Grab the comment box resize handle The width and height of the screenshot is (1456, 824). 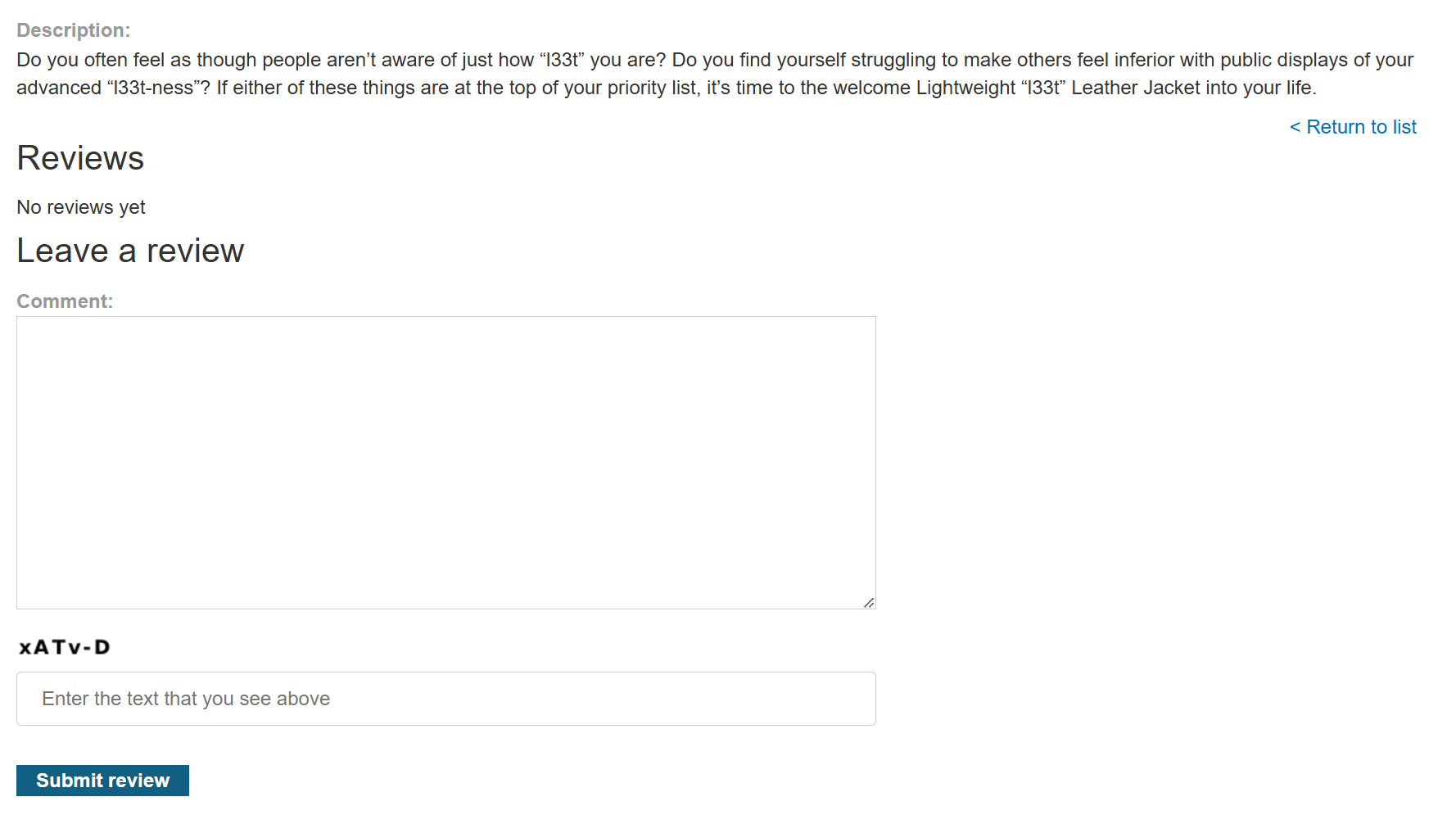[x=869, y=603]
